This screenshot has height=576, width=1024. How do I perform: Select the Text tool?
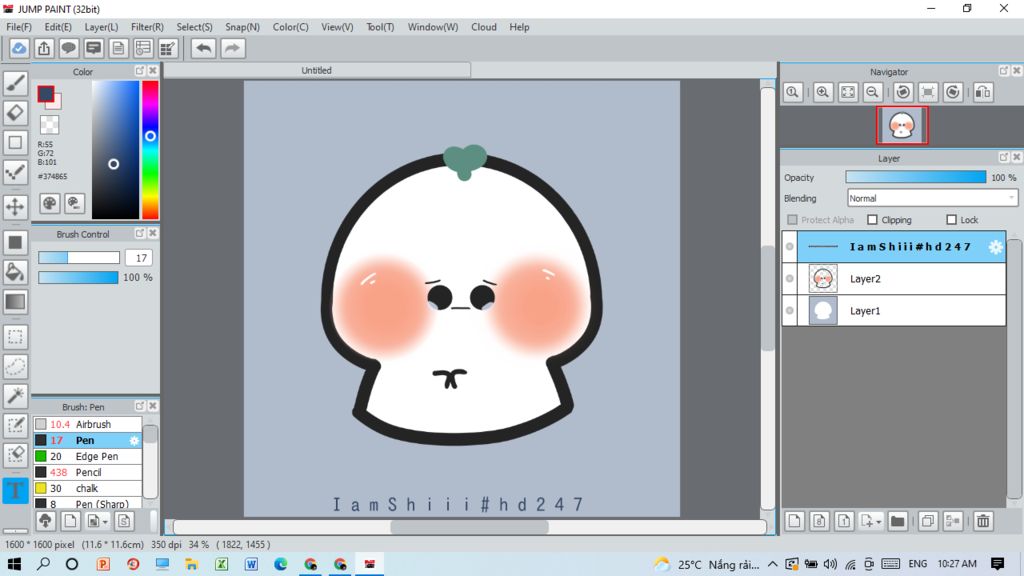click(15, 490)
